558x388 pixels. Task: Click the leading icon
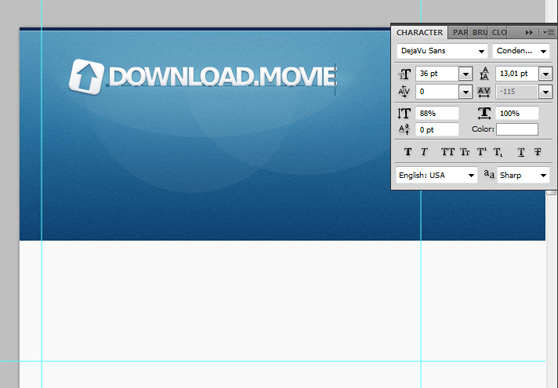tap(484, 74)
